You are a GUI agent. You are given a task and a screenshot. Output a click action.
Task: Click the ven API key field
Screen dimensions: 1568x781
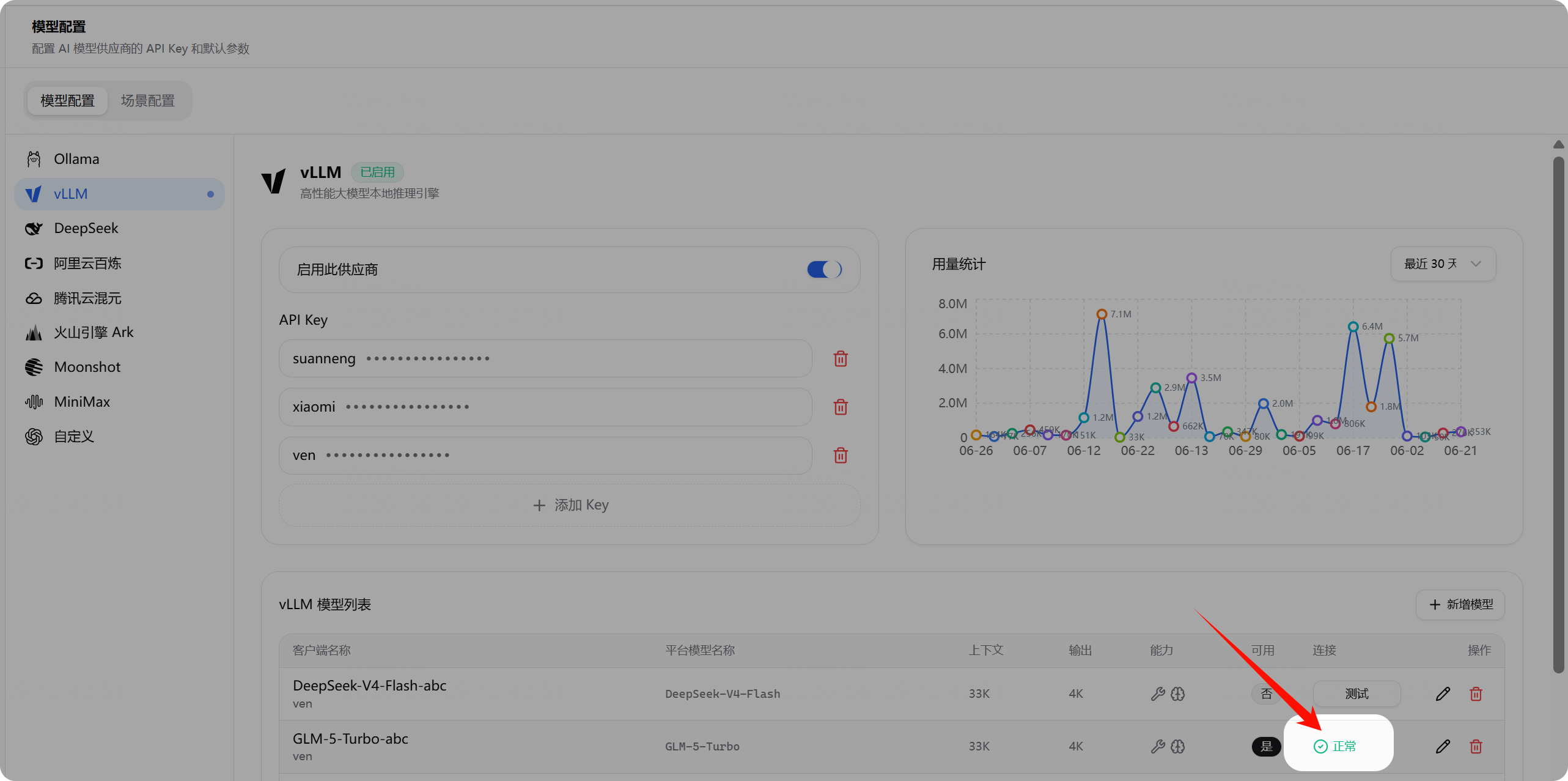pyautogui.click(x=545, y=455)
